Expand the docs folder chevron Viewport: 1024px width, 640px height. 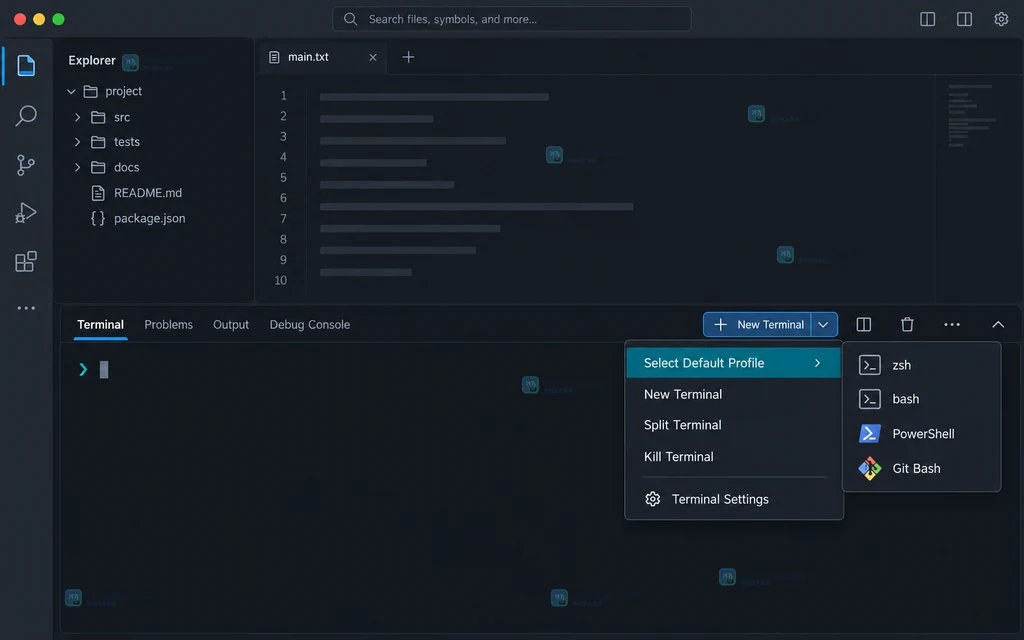click(x=78, y=167)
